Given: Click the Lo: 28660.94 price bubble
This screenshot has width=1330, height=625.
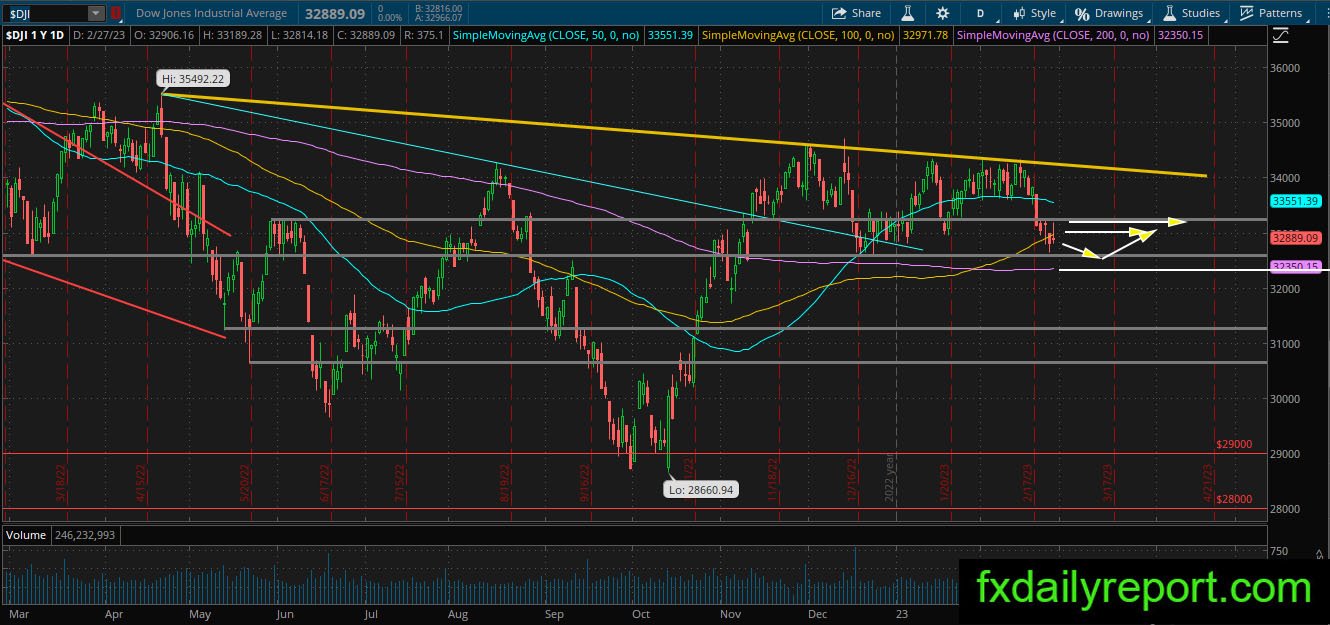Looking at the screenshot, I should [702, 490].
